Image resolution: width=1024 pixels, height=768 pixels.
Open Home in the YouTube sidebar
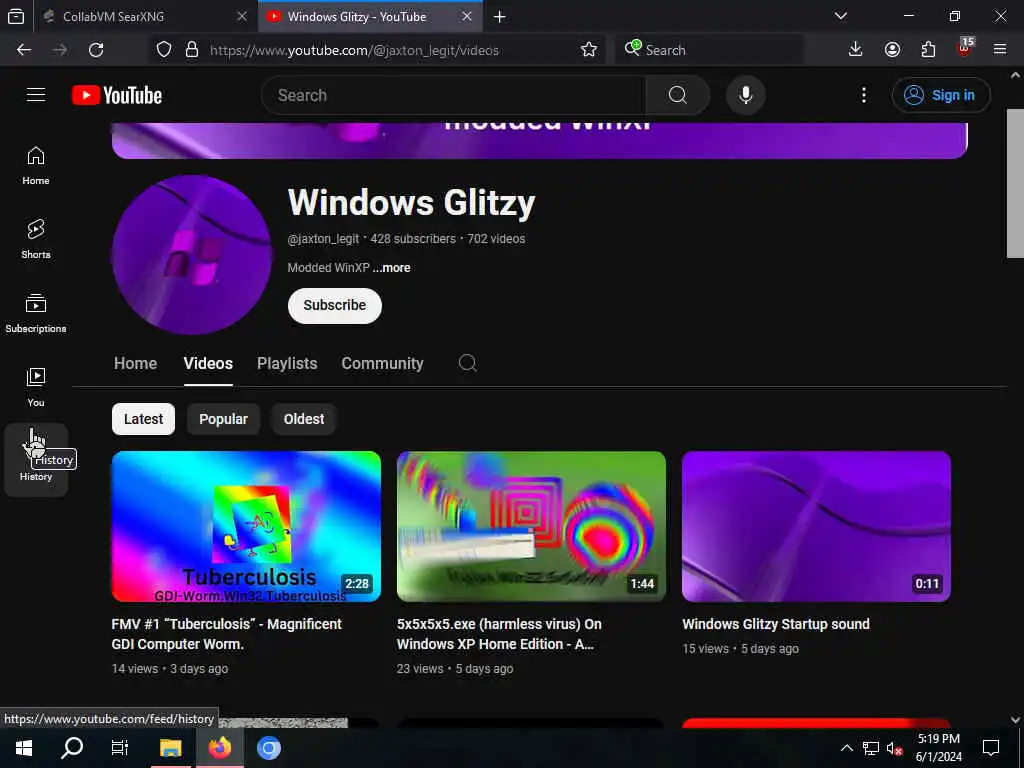coord(36,165)
